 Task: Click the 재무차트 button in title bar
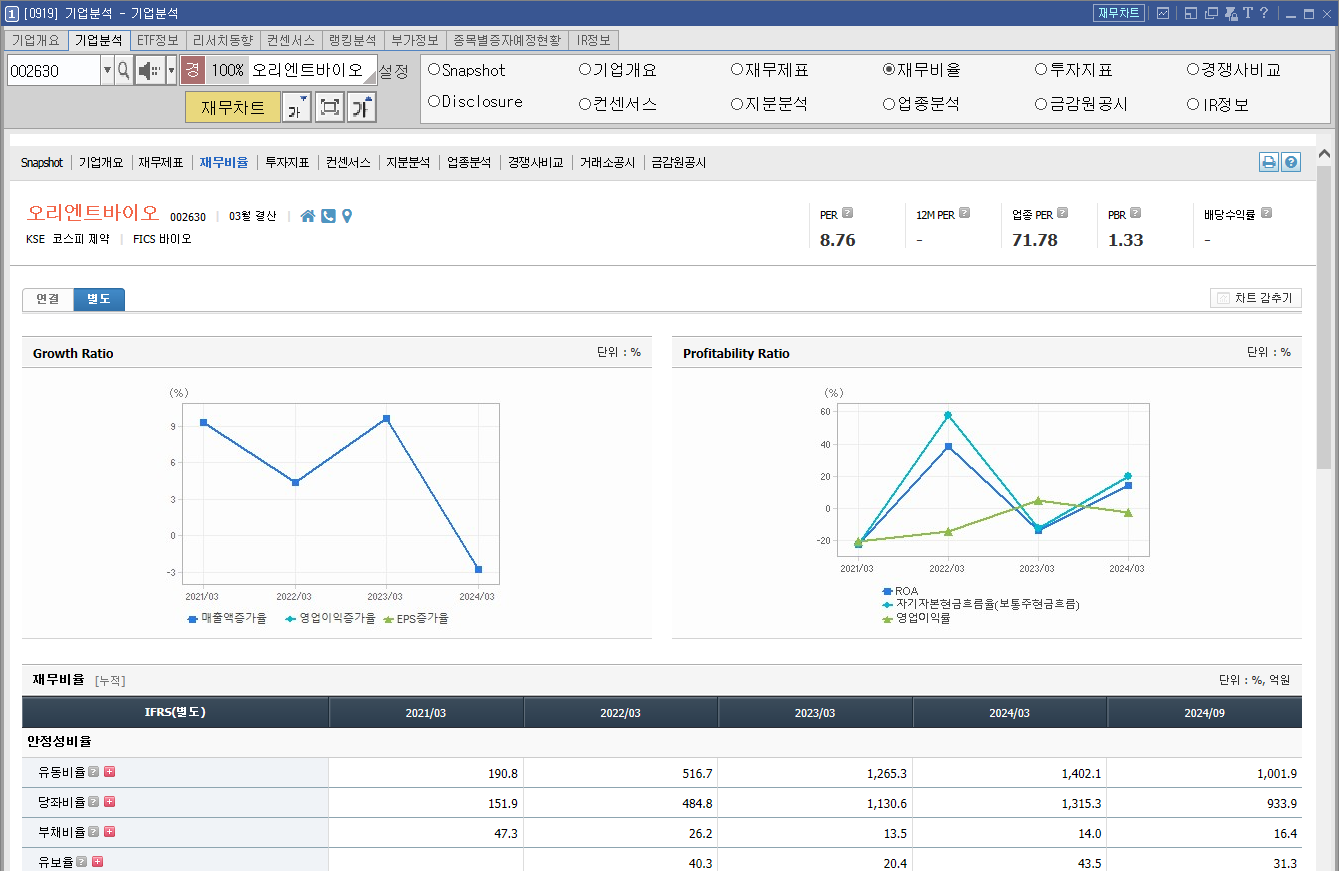pos(1118,13)
